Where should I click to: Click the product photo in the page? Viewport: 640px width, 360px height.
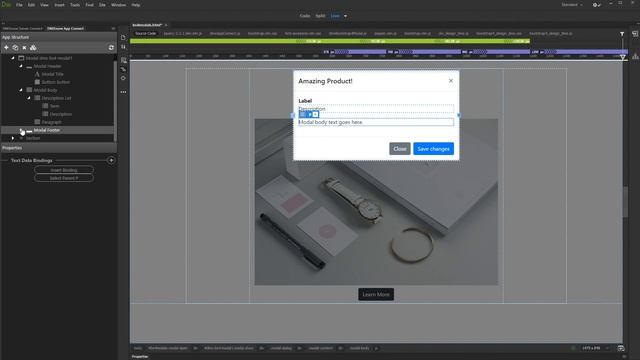pyautogui.click(x=376, y=202)
